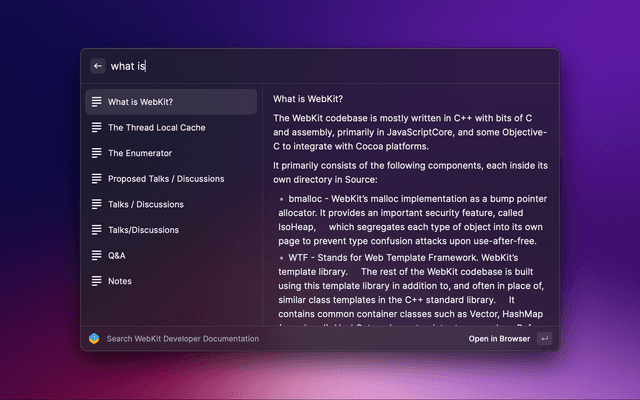Click document icon beside The Enumerator
This screenshot has width=640, height=400.
click(96, 153)
